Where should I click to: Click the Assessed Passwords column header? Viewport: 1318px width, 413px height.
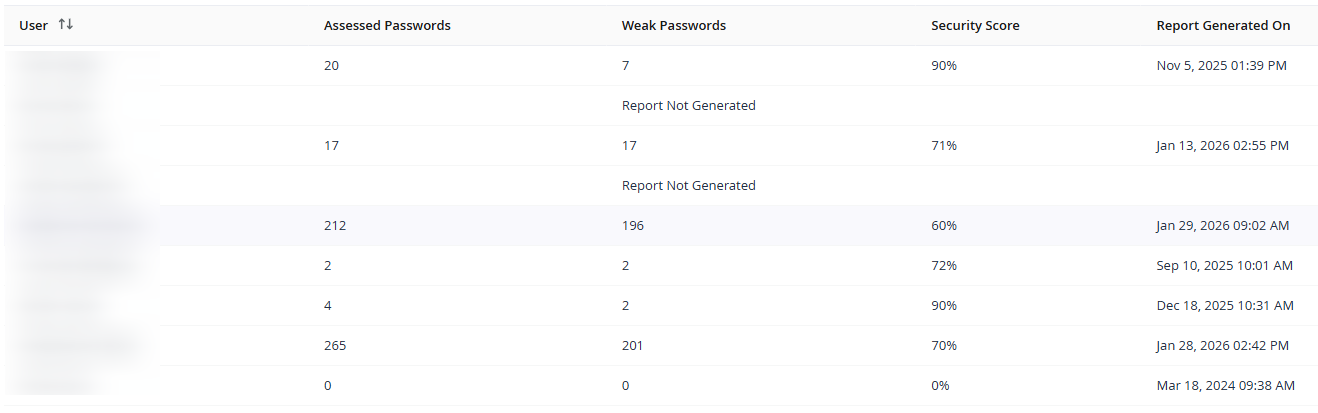click(387, 25)
